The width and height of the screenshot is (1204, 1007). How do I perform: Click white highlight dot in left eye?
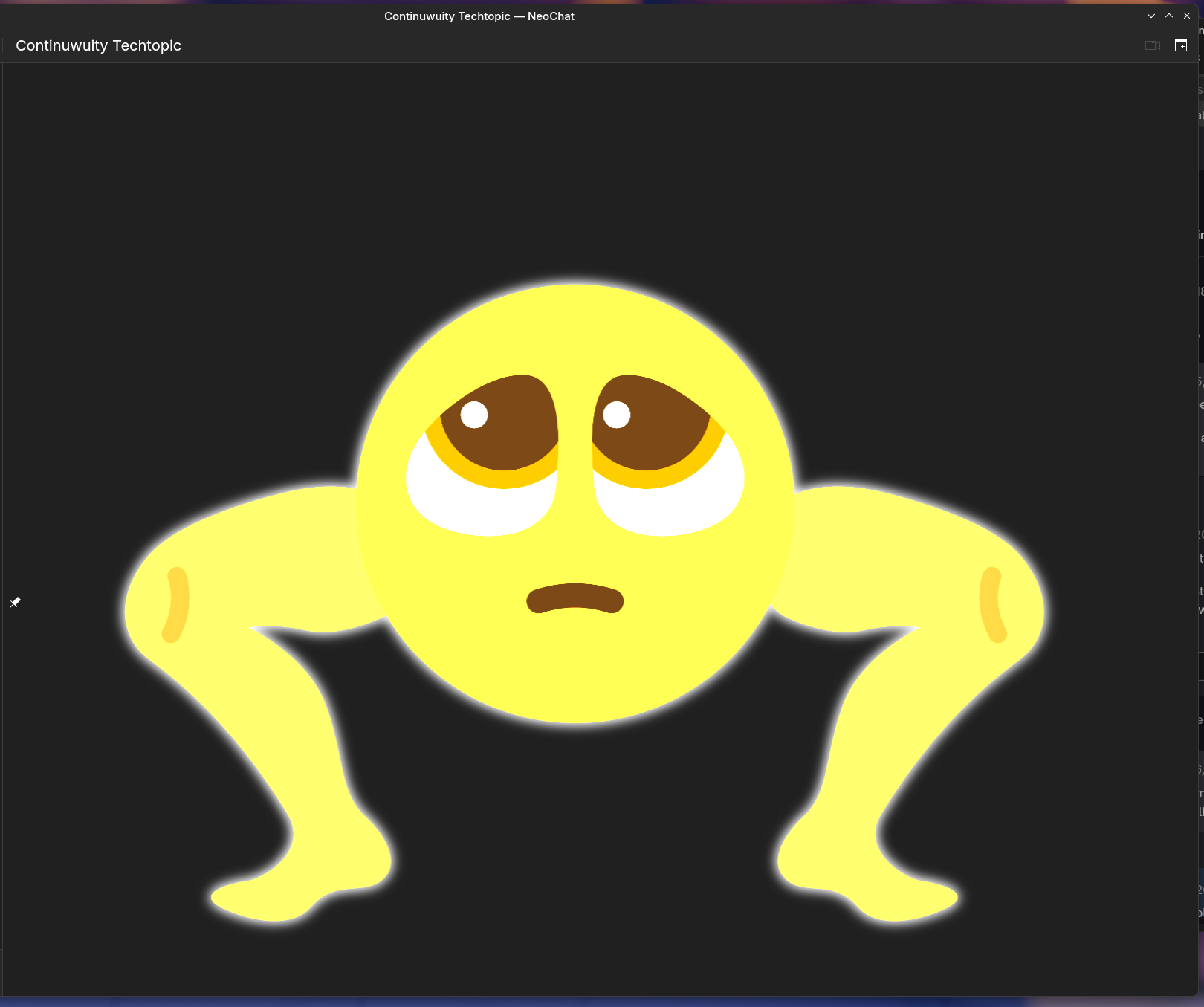coord(474,415)
